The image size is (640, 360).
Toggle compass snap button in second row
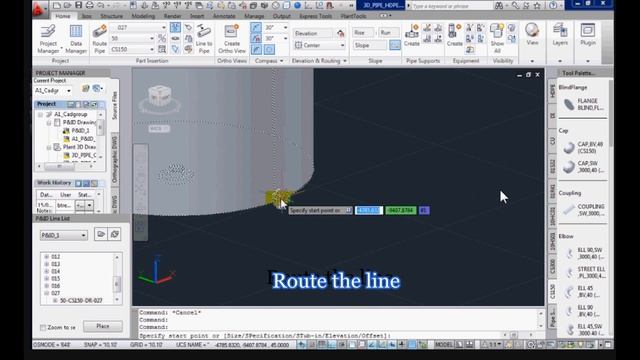tap(256, 38)
